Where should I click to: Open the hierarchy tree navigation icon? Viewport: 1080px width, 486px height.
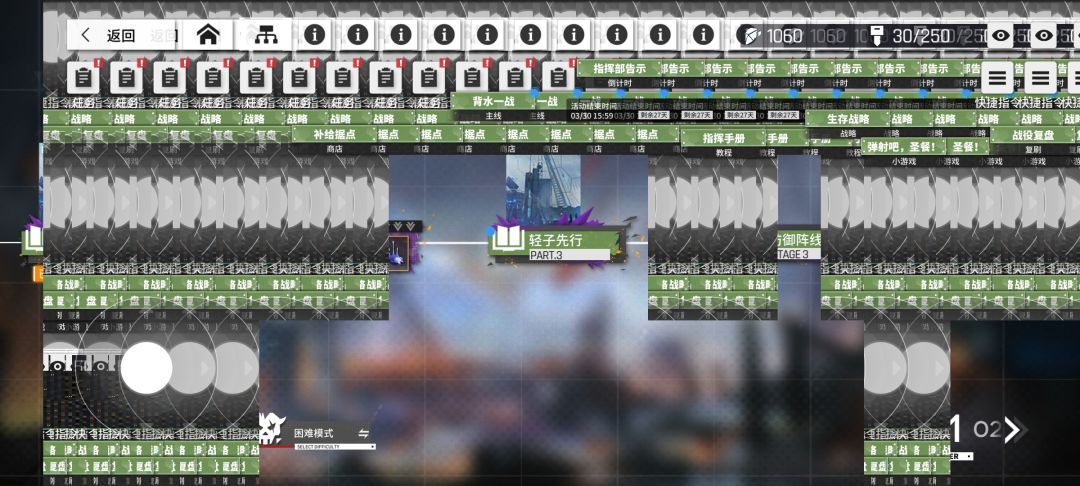pyautogui.click(x=265, y=35)
